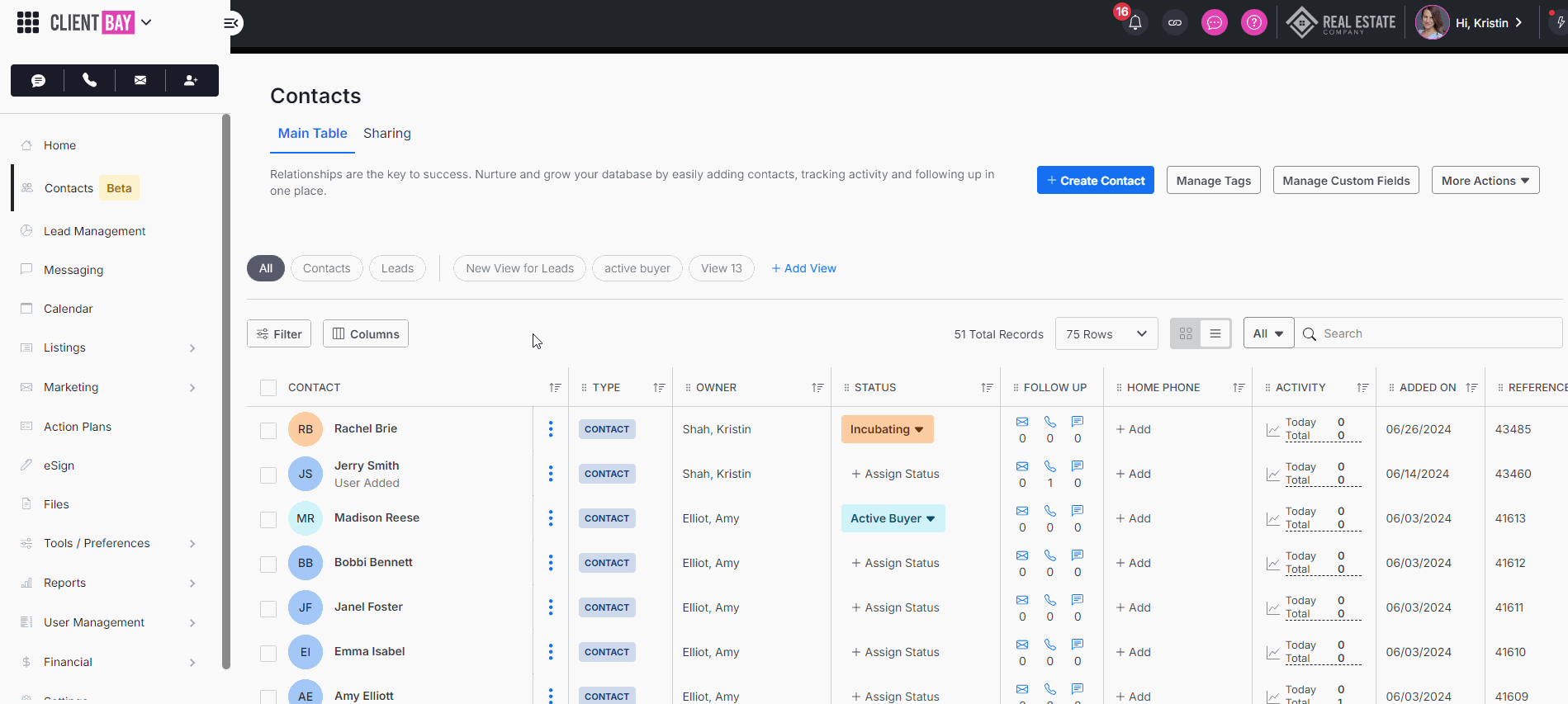Image resolution: width=1568 pixels, height=704 pixels.
Task: Switch to list view icon
Action: pos(1215,333)
